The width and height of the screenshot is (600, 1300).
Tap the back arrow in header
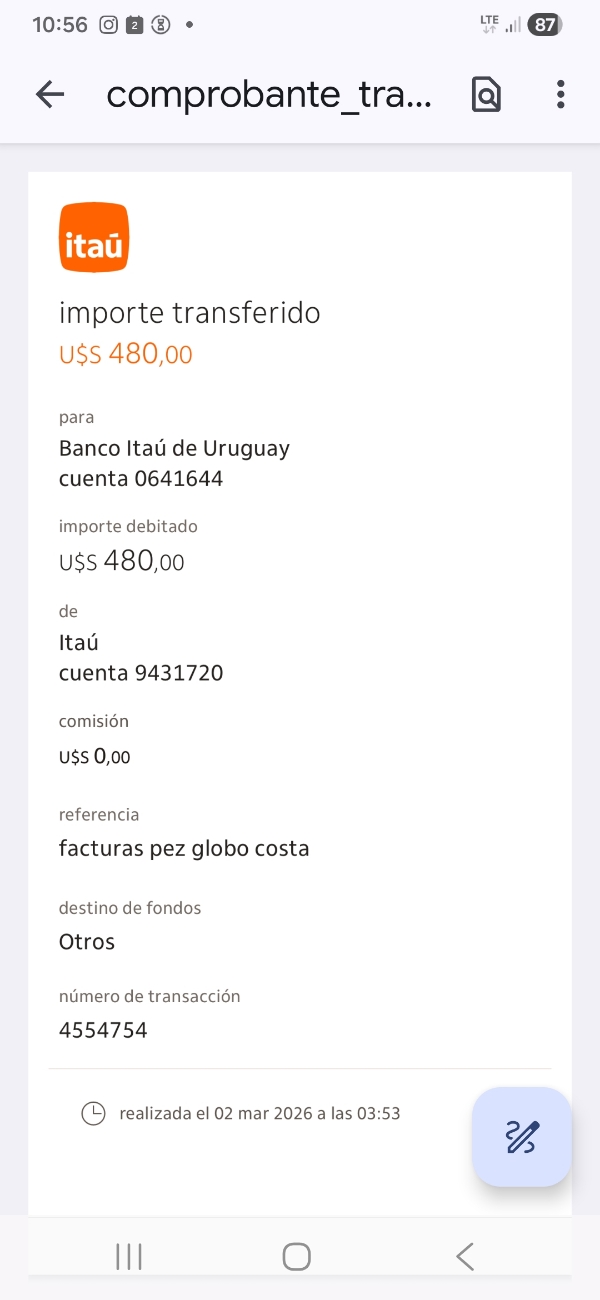click(x=49, y=95)
